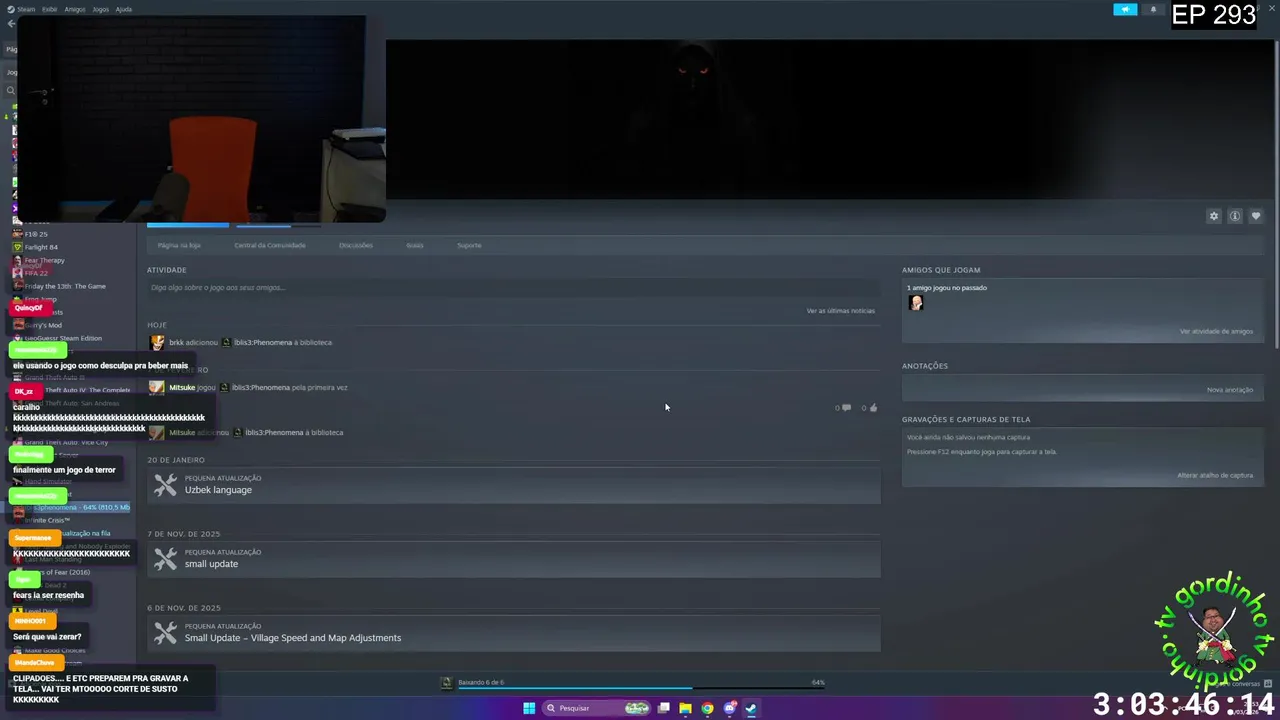Open Google Chrome from the taskbar
The image size is (1280, 720).
point(707,708)
